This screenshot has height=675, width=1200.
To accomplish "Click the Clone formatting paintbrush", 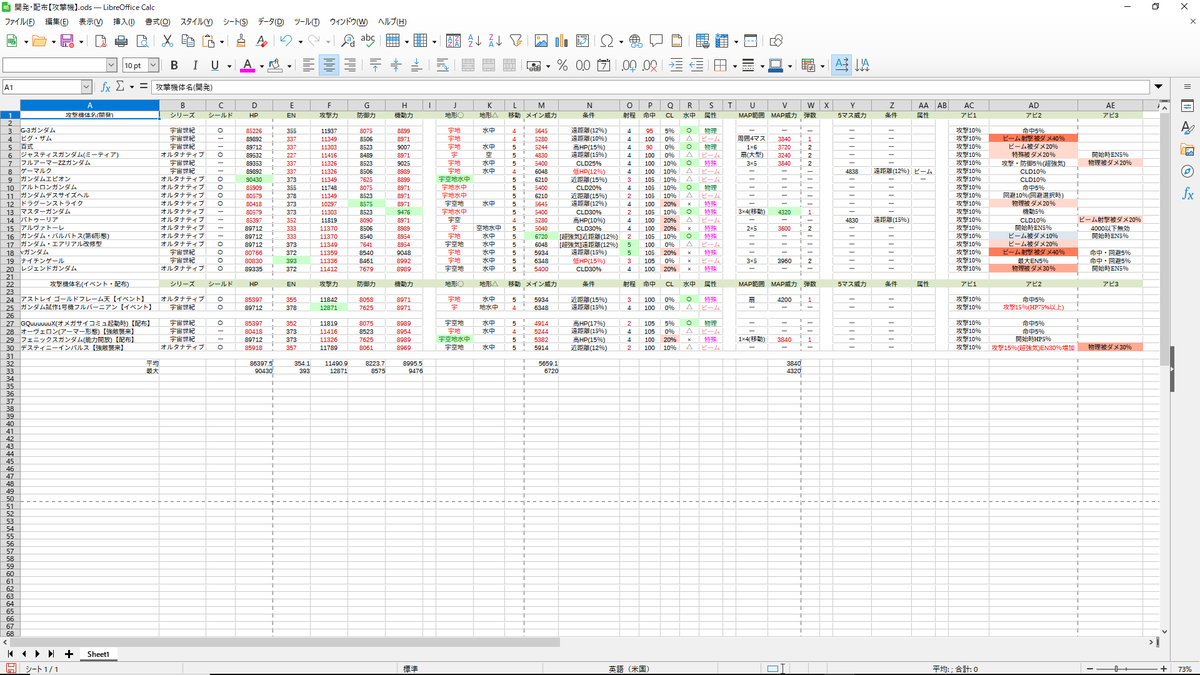I will coord(241,41).
